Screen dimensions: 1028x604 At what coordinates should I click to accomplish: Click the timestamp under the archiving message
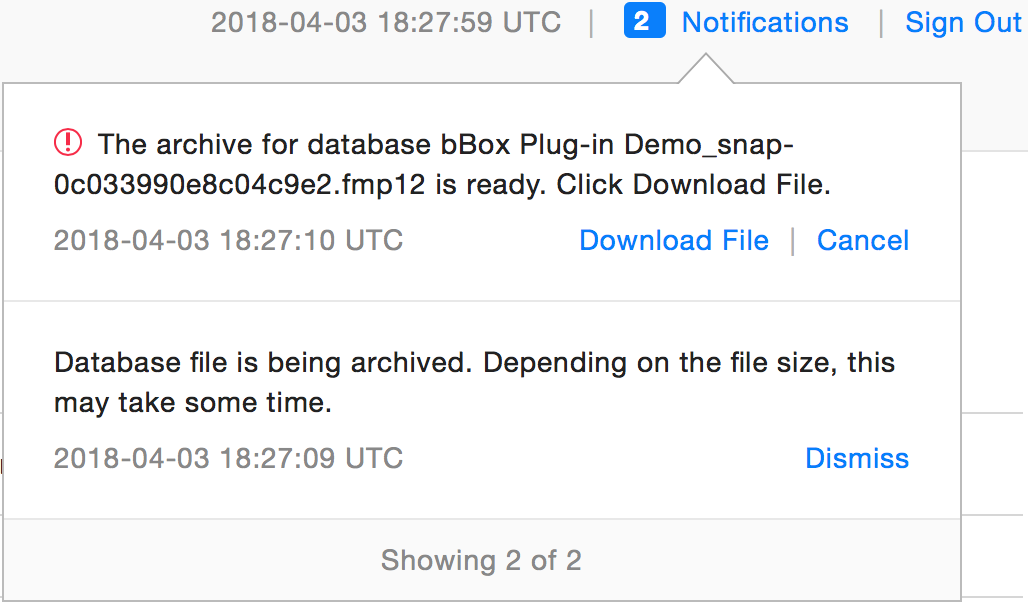click(x=228, y=458)
